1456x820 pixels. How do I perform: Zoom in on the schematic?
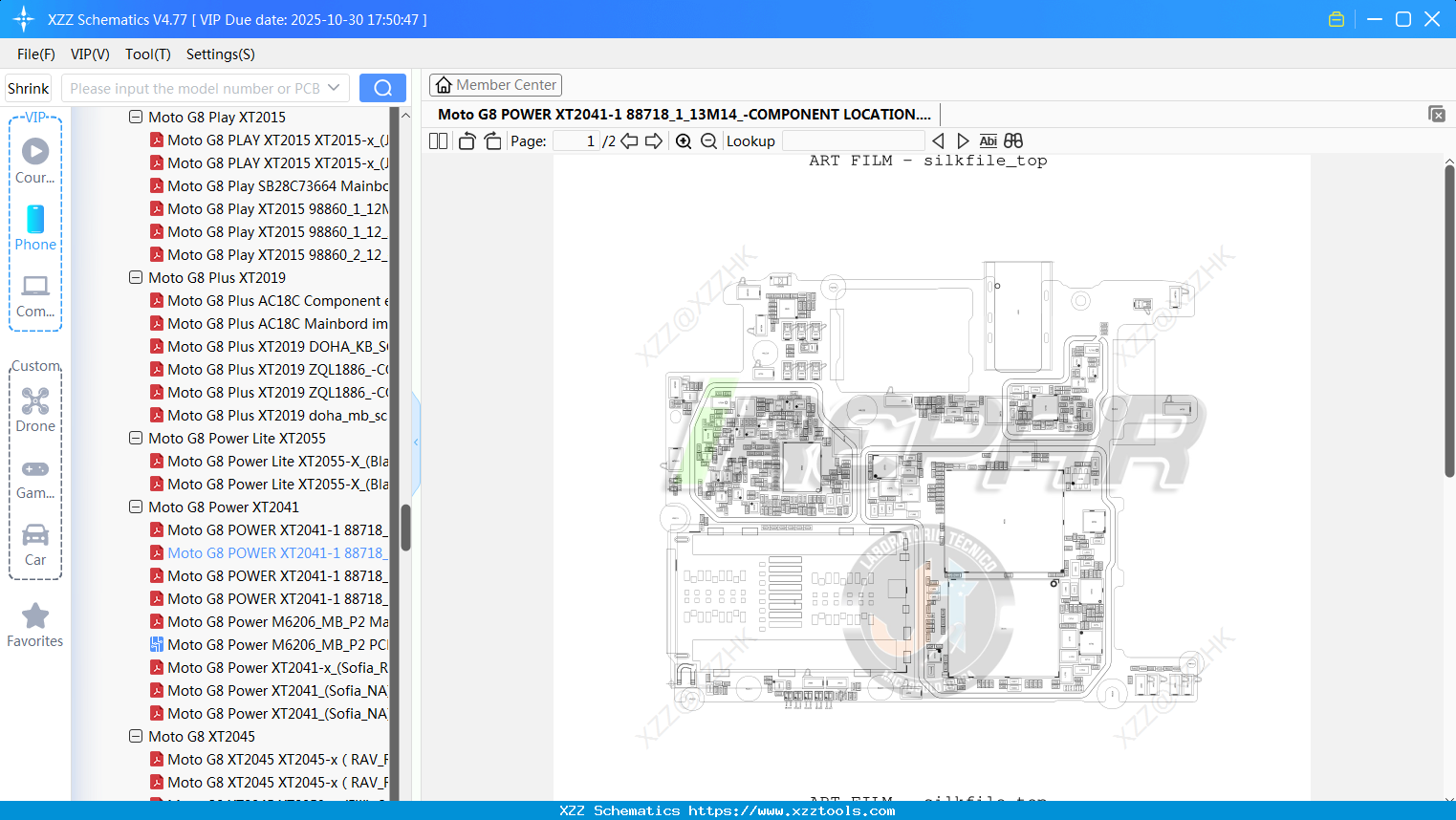[684, 140]
